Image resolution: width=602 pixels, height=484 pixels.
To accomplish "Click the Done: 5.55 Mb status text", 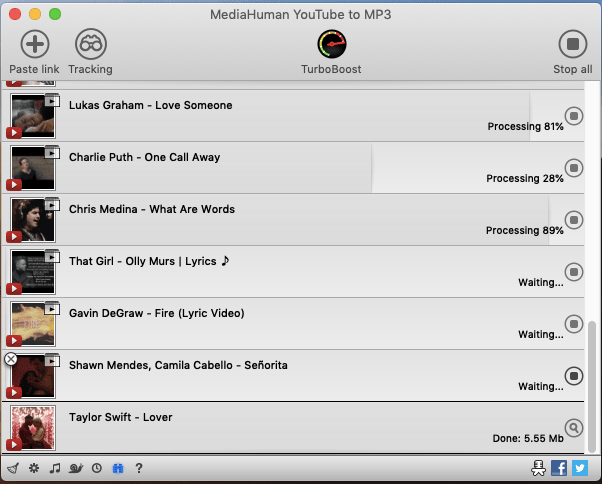I will pyautogui.click(x=528, y=438).
